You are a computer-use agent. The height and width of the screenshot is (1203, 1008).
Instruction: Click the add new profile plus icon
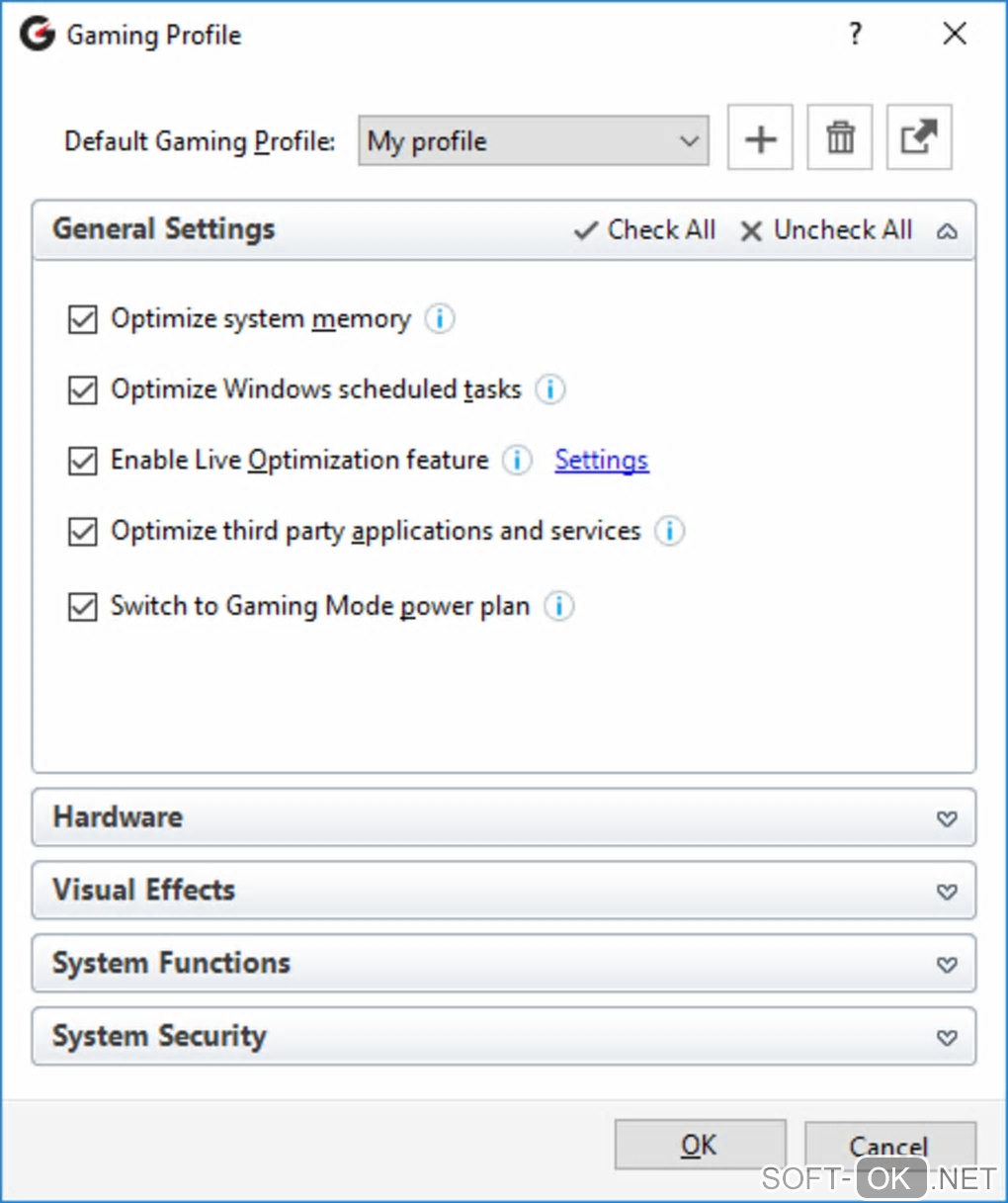(760, 138)
